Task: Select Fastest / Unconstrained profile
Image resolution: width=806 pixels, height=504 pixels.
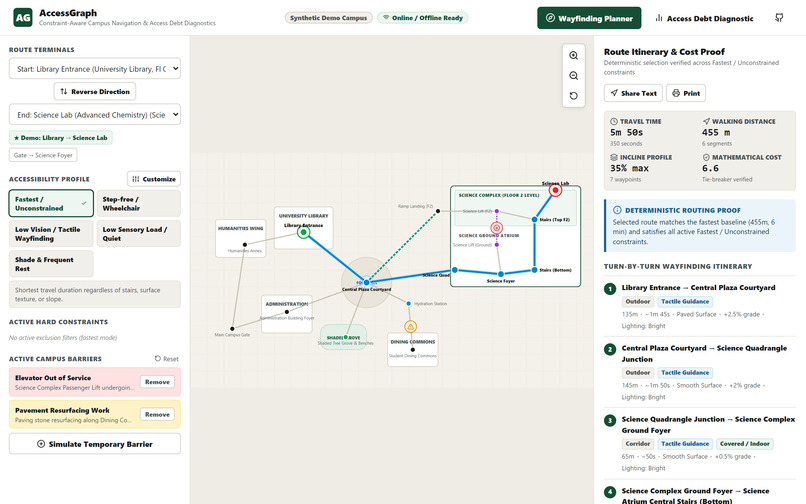Action: pos(51,203)
